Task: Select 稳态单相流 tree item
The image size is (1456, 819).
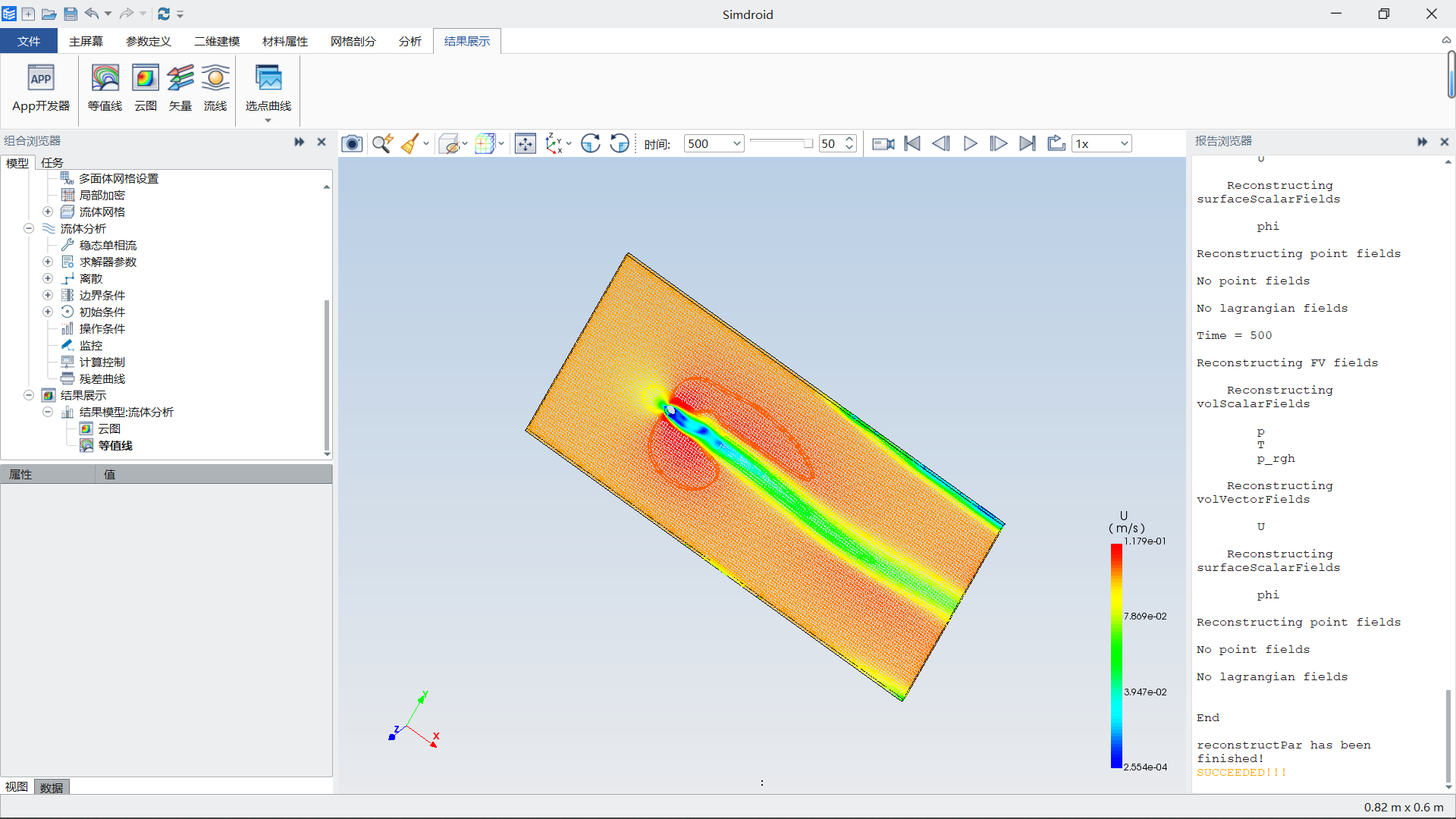Action: (108, 245)
